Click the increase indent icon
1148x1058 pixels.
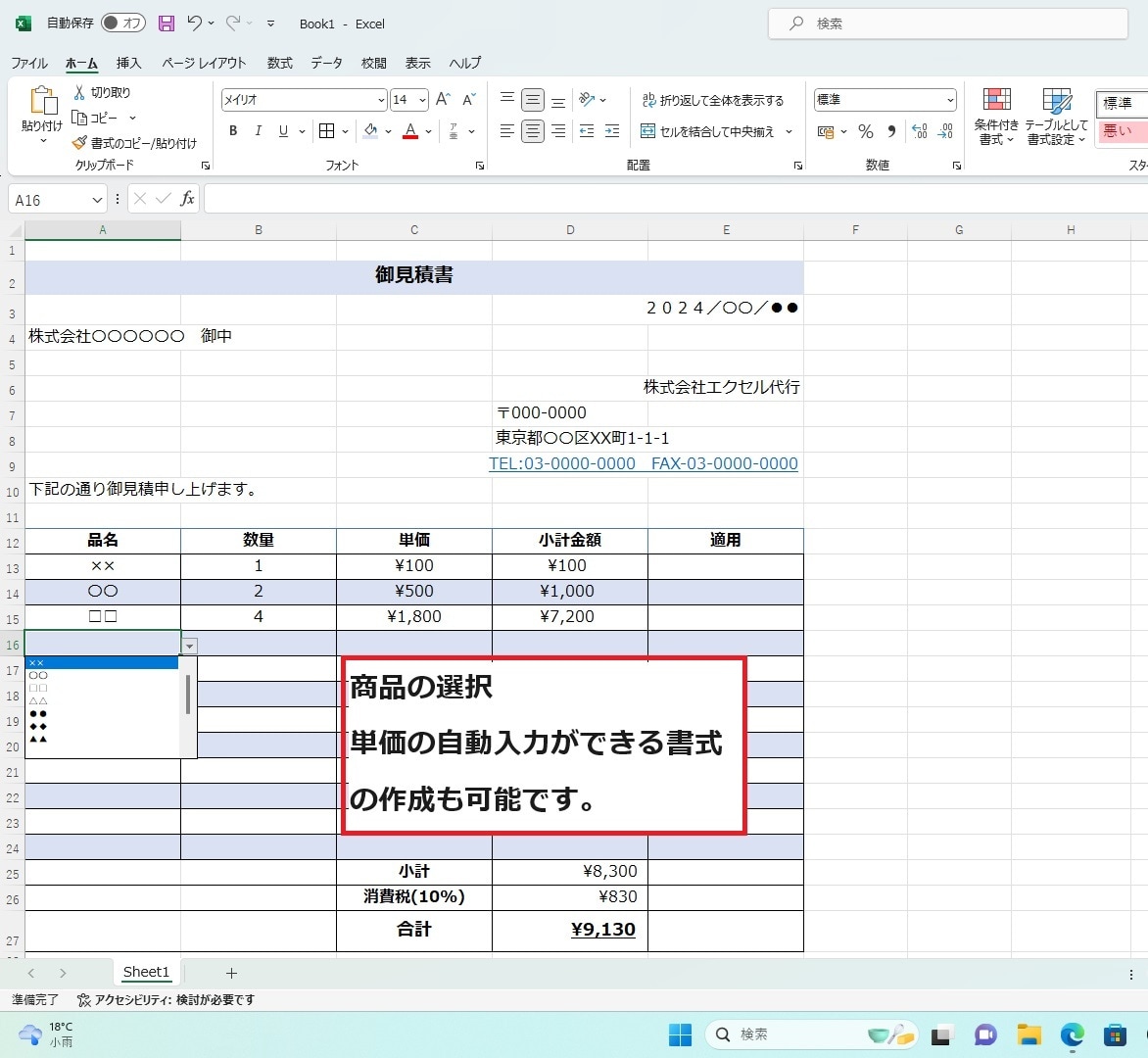click(x=612, y=131)
